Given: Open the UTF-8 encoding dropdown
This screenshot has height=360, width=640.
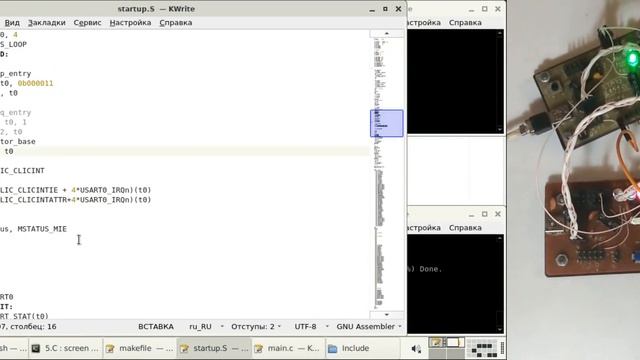Looking at the screenshot, I should click(312, 327).
